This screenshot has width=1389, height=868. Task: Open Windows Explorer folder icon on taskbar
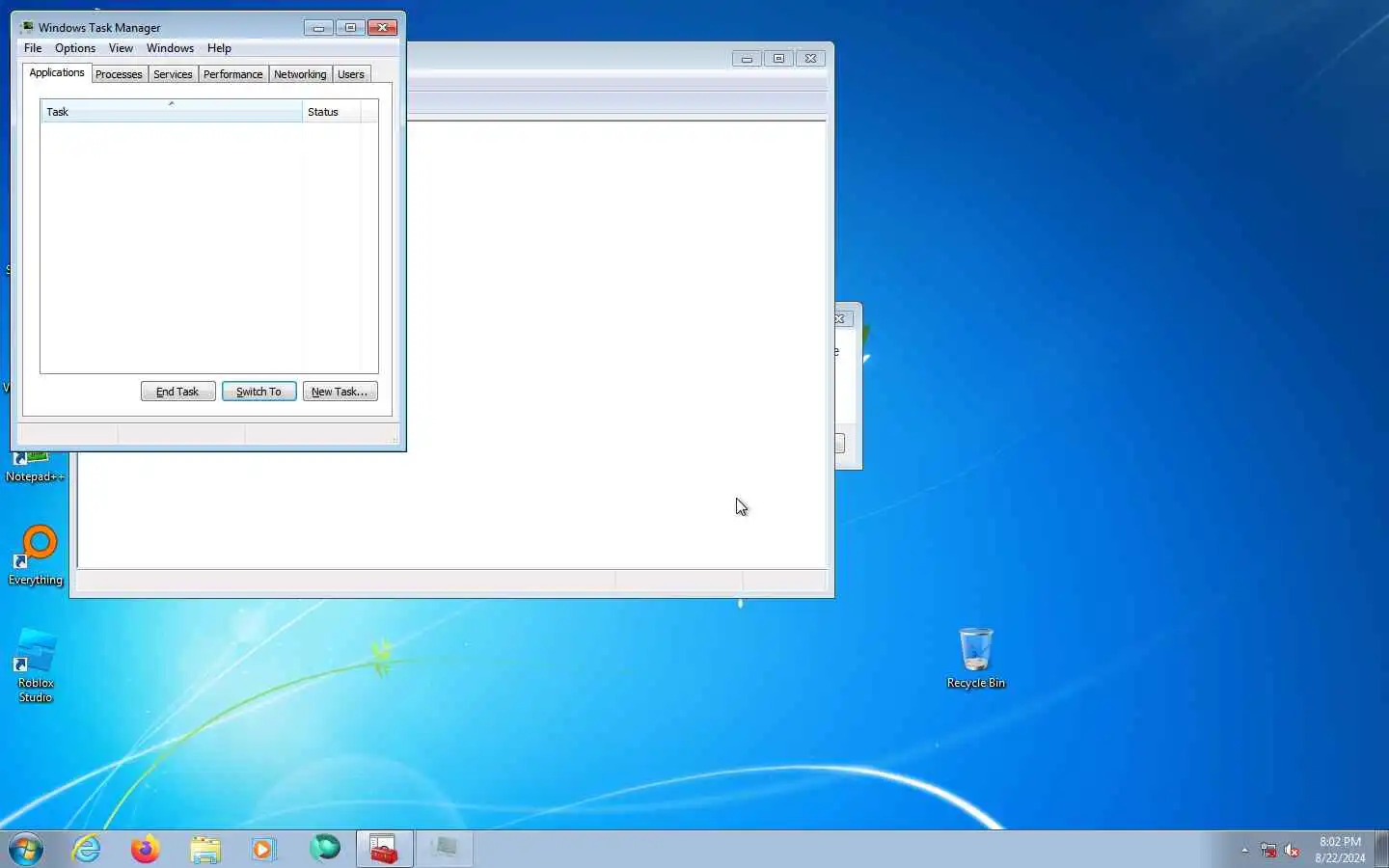point(204,849)
